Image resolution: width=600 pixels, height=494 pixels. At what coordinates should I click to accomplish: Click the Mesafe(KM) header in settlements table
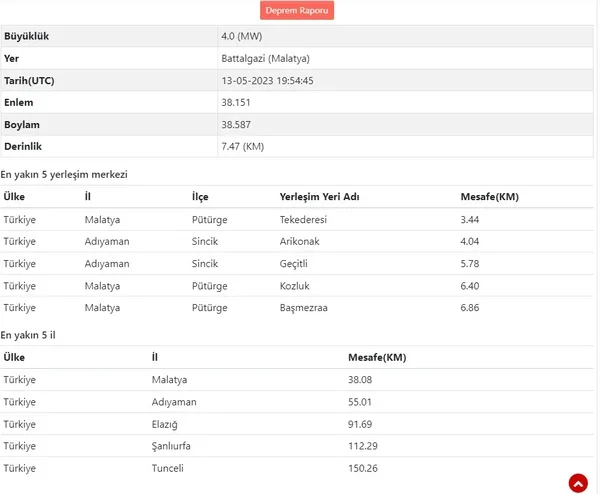tap(490, 197)
